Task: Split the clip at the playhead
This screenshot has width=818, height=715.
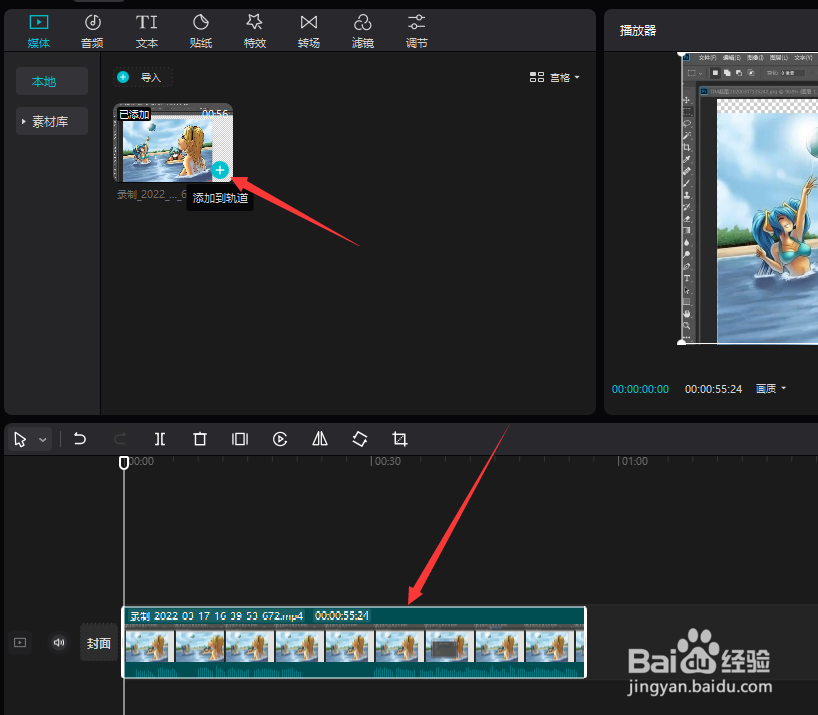Action: click(160, 439)
